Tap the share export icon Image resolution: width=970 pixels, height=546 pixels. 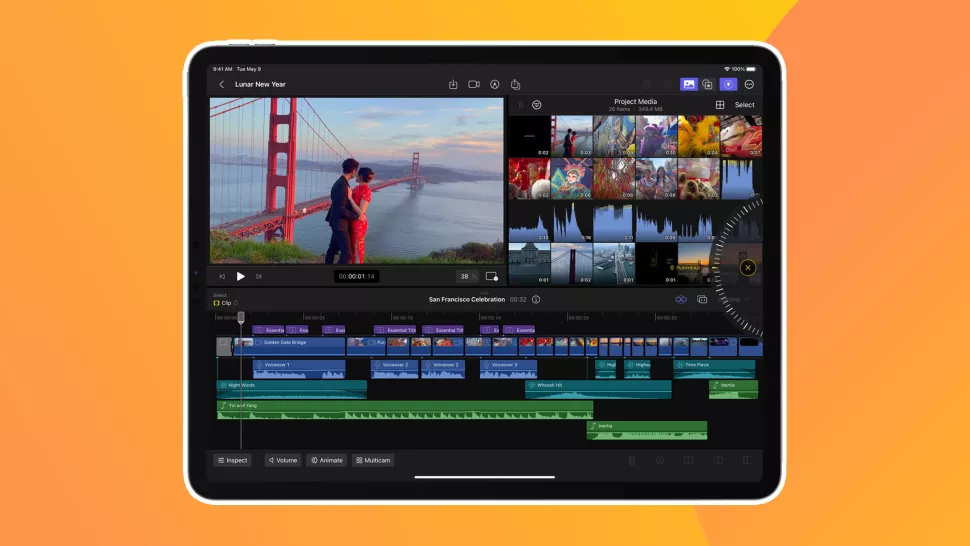click(x=515, y=84)
